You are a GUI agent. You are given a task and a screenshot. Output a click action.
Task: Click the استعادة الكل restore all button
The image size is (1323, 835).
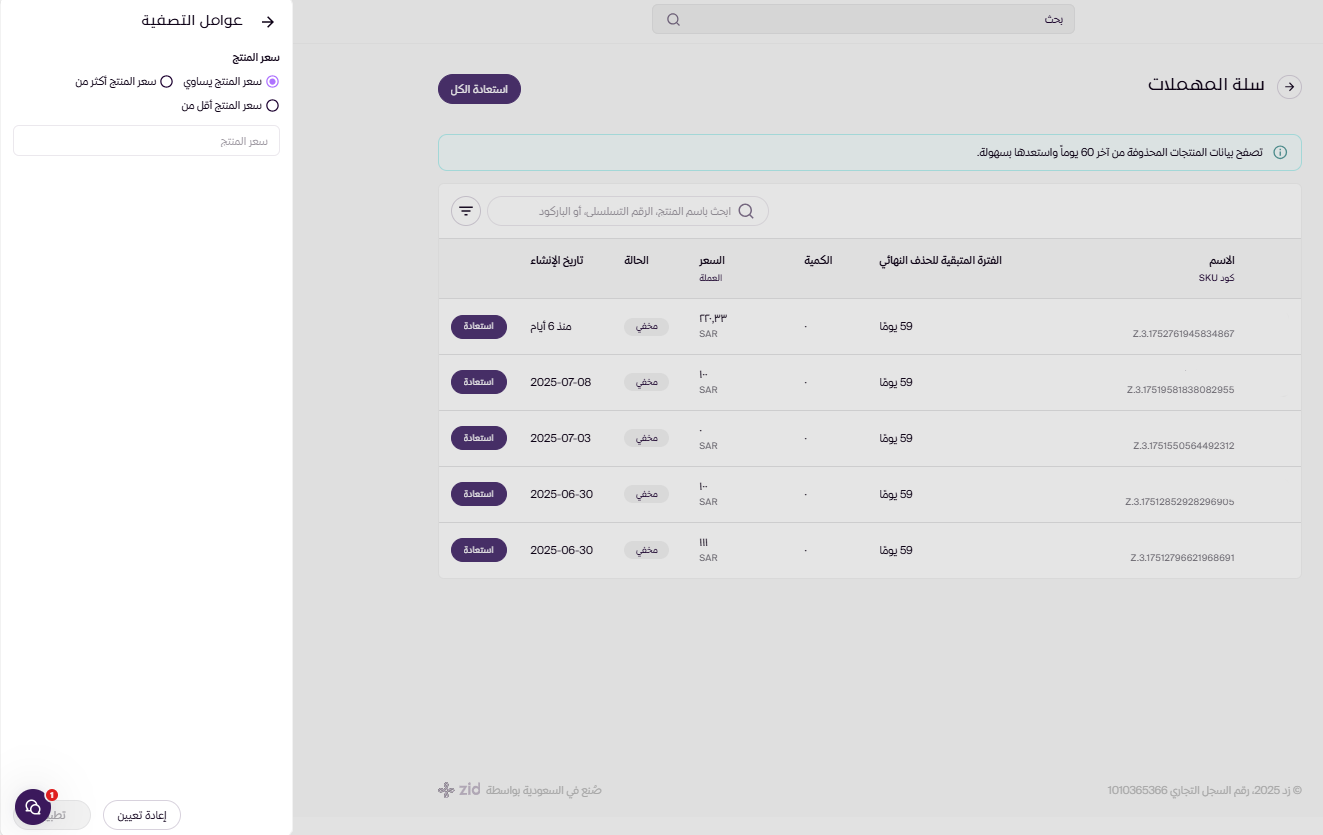pyautogui.click(x=479, y=89)
